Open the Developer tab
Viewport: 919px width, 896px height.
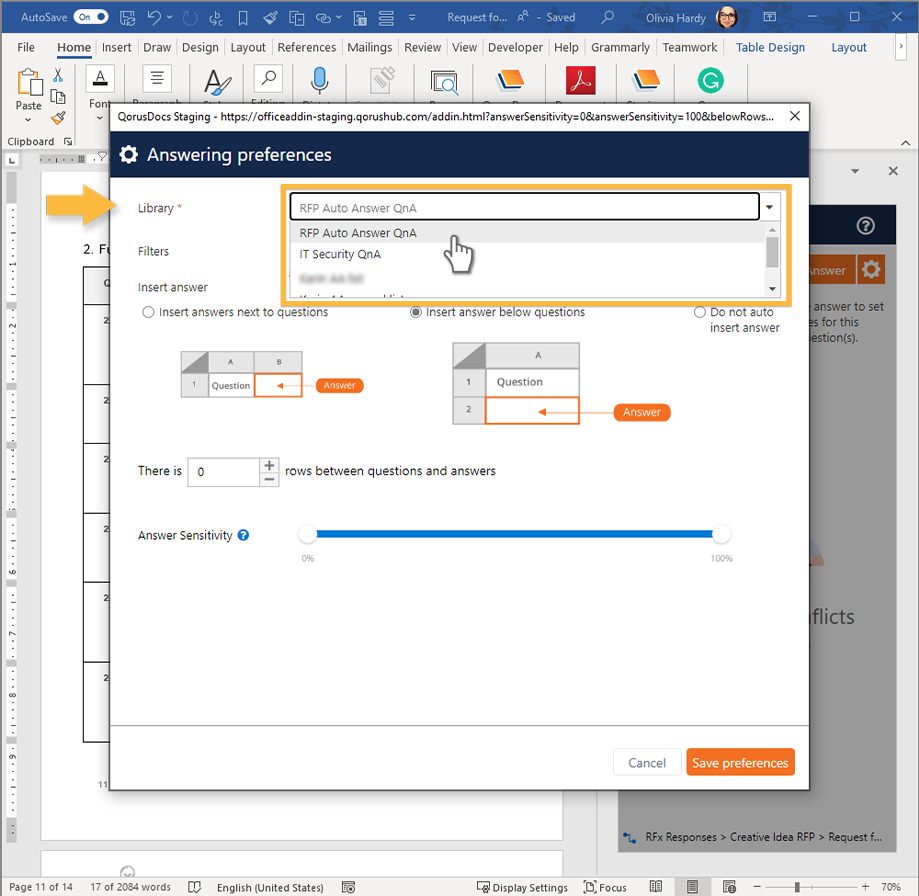(x=515, y=47)
